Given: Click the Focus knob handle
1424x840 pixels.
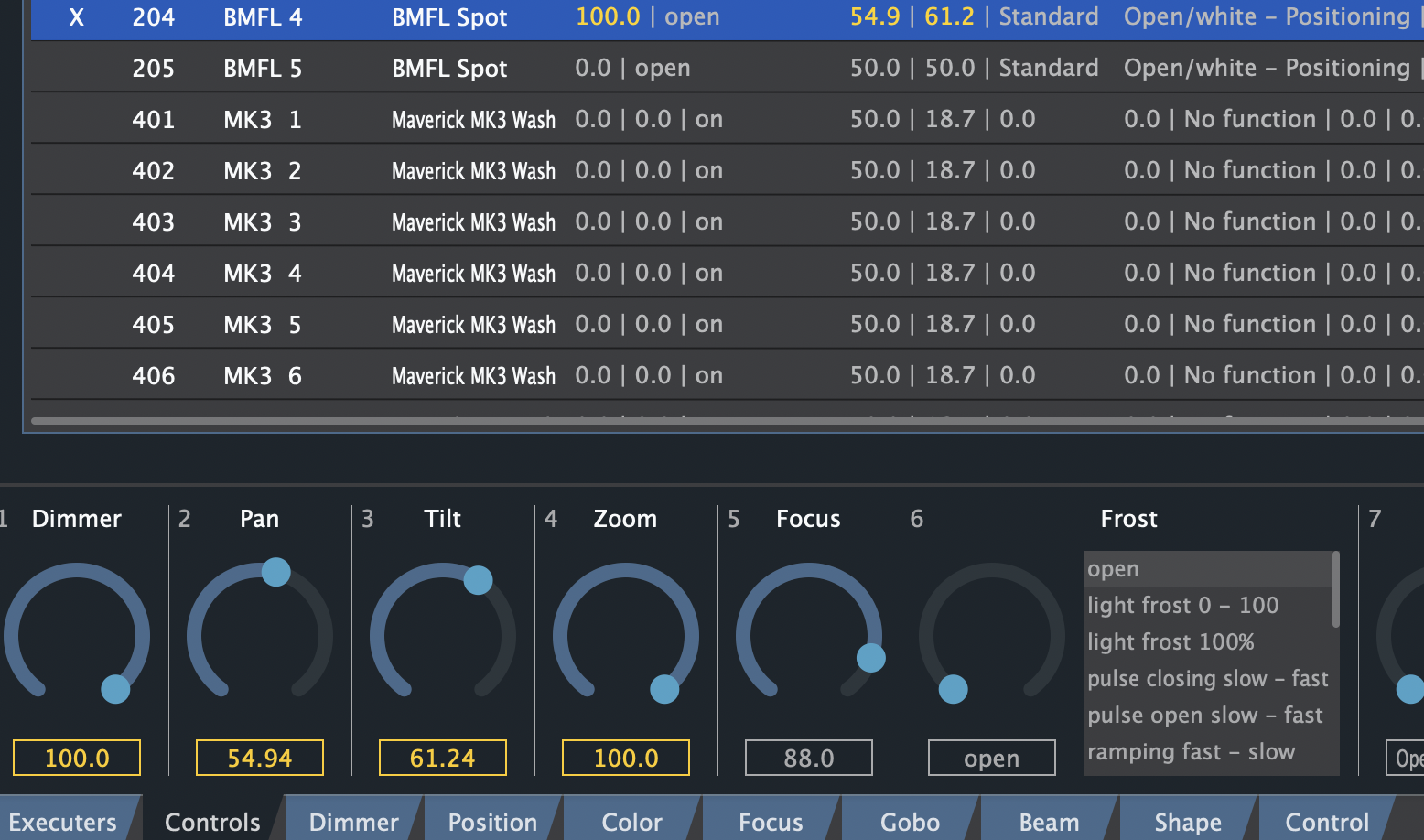Looking at the screenshot, I should [870, 657].
